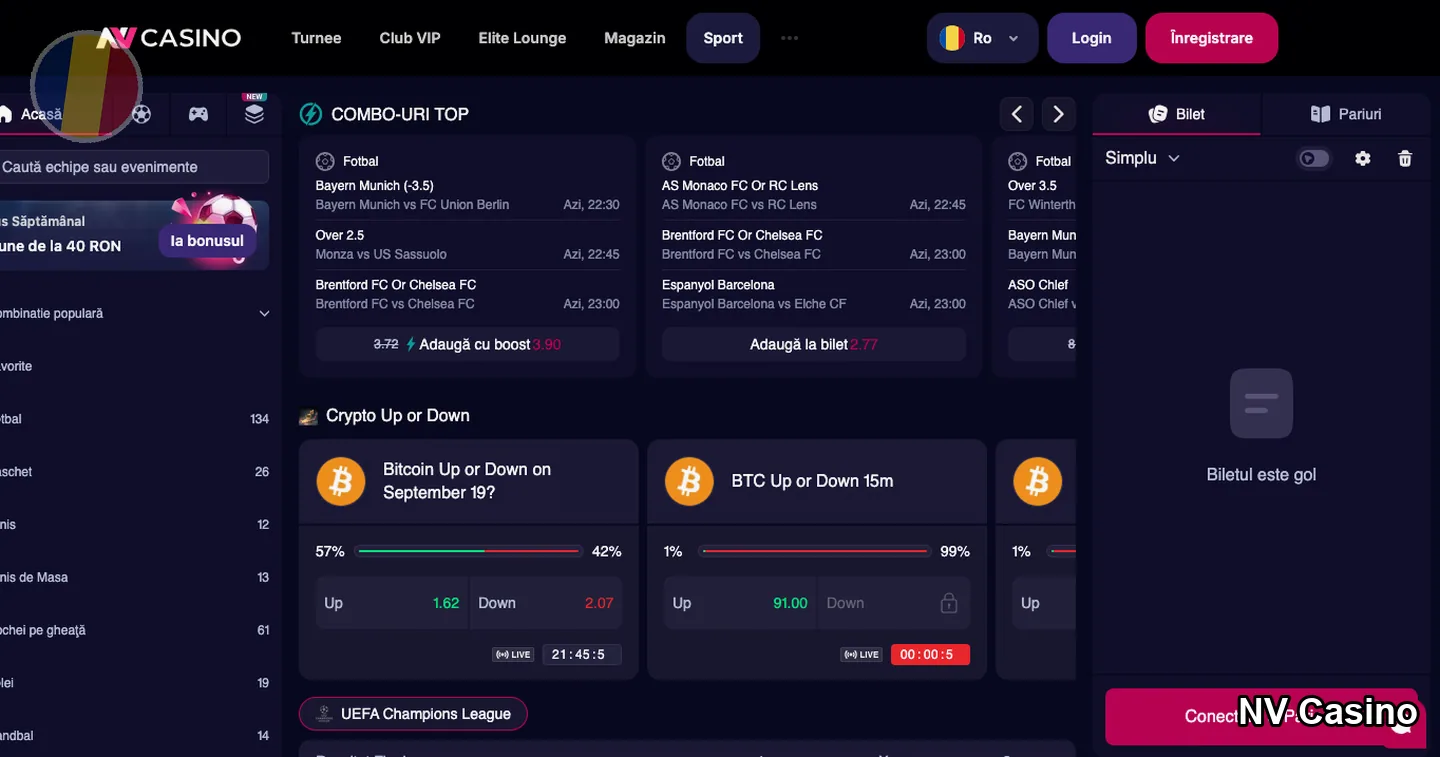
Task: Open the Elite Lounge menu item
Action: pos(522,38)
